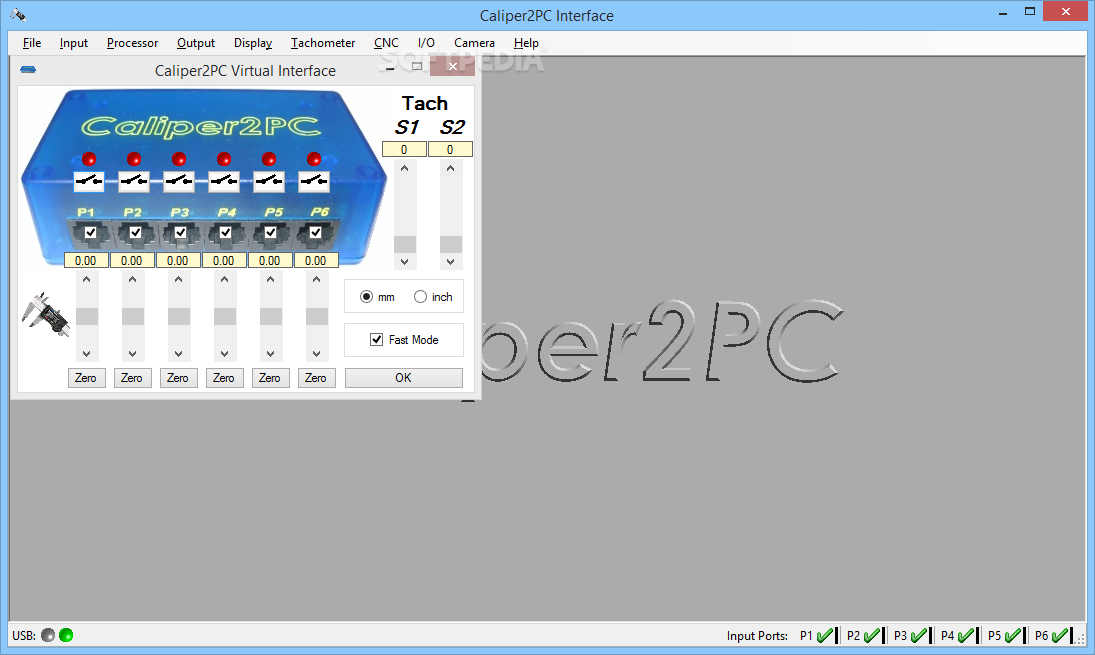Screen dimensions: 1095x655
Task: Toggle the switch icon above P6
Action: click(x=314, y=182)
